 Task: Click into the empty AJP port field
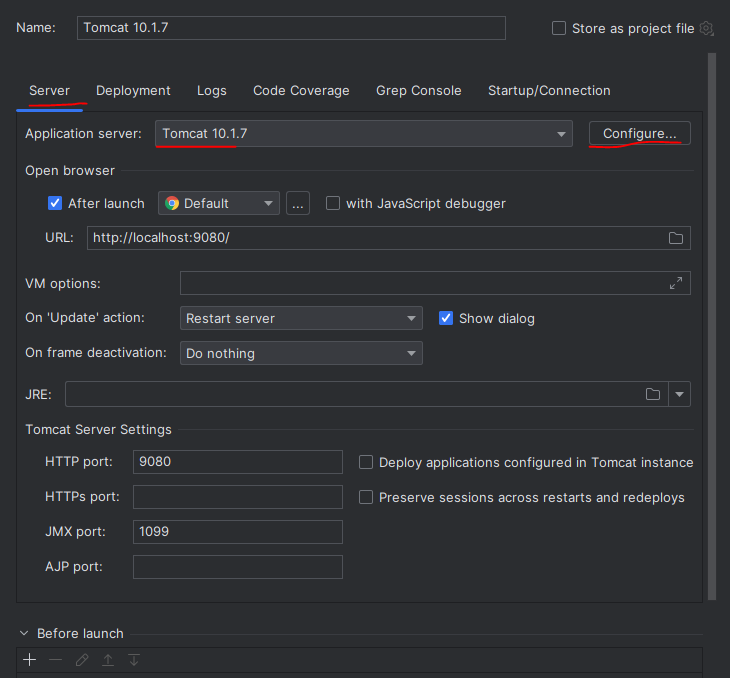coord(238,567)
